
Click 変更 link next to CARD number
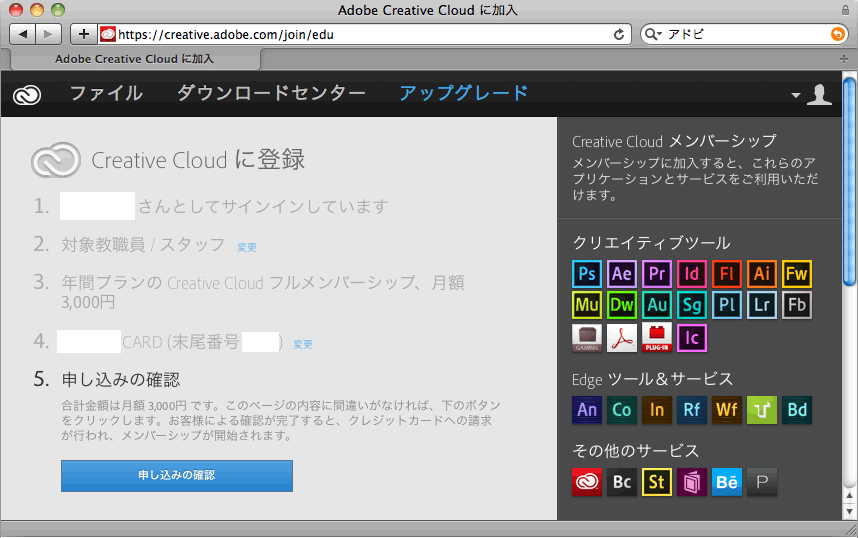tap(303, 344)
